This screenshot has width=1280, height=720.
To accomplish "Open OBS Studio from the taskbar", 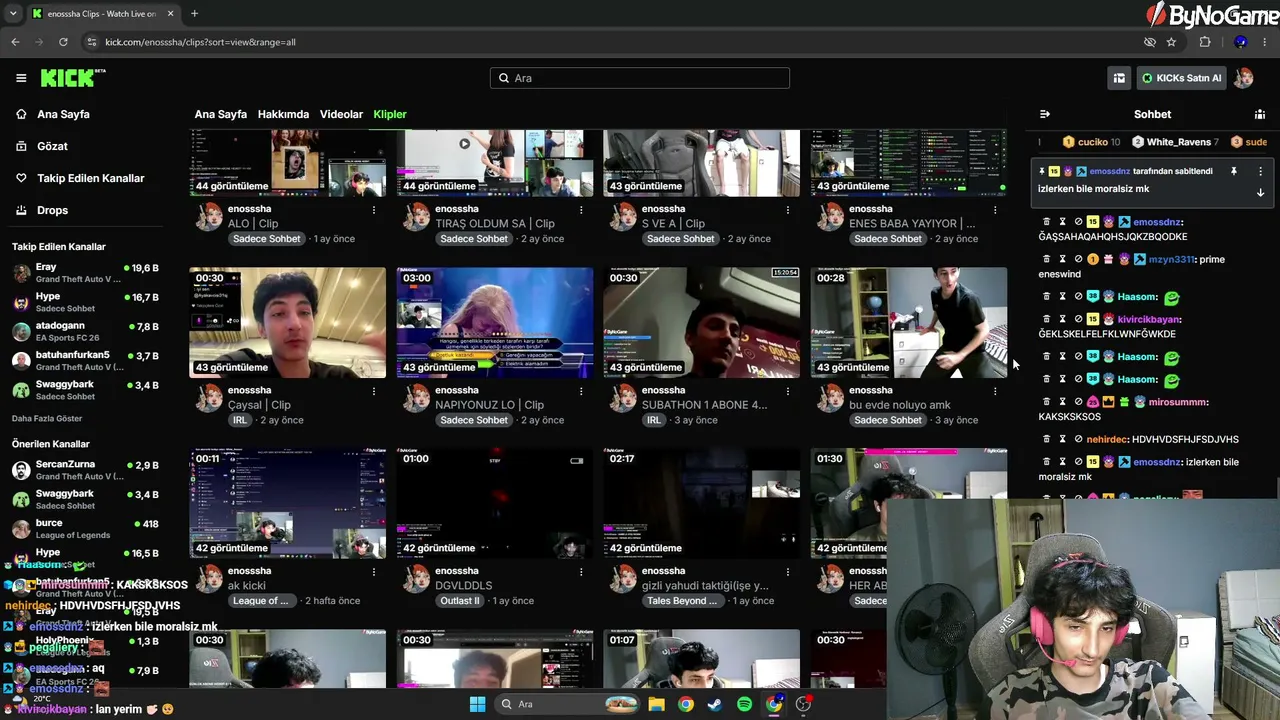I will point(803,704).
